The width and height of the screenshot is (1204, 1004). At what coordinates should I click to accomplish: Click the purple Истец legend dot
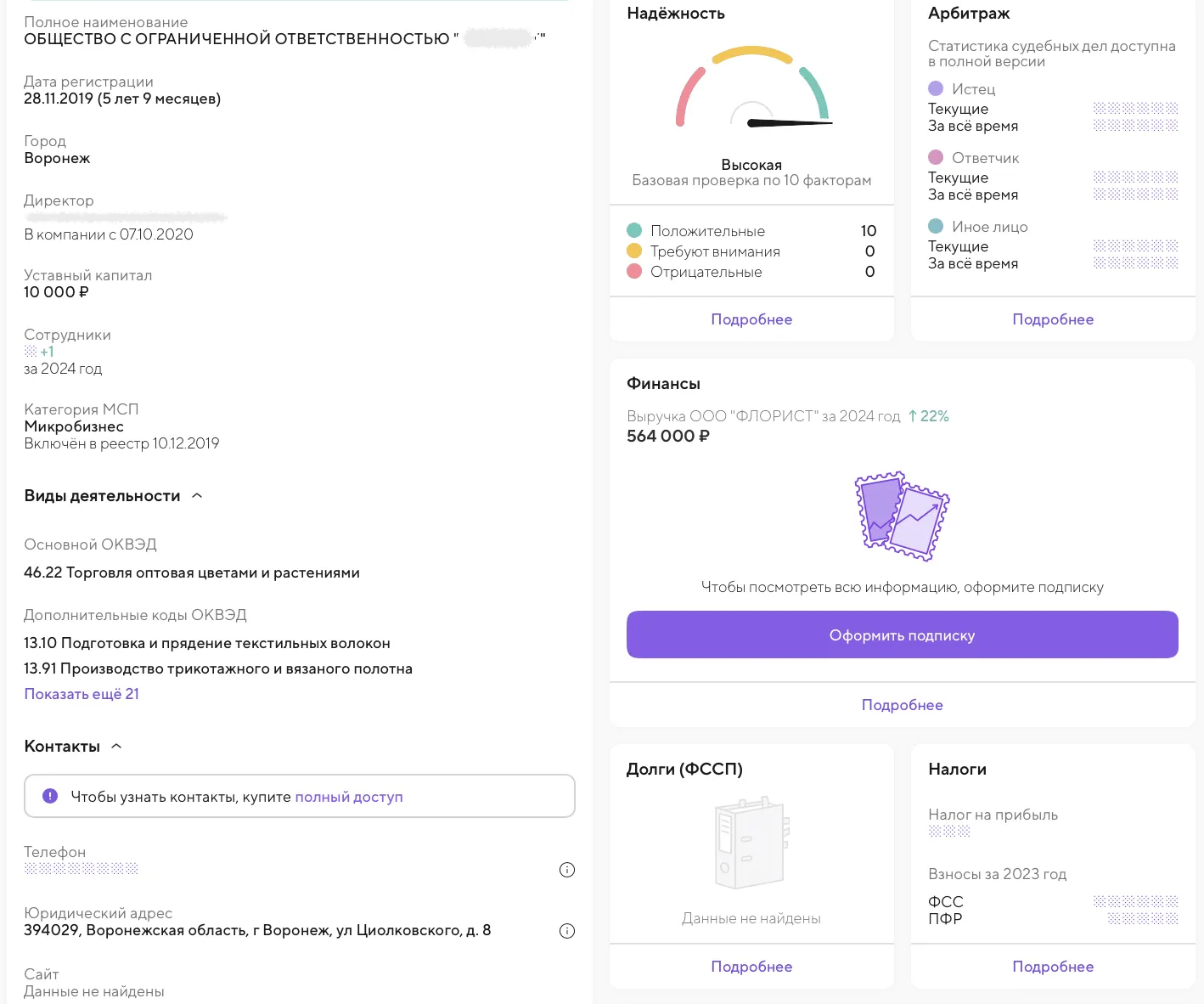(936, 88)
